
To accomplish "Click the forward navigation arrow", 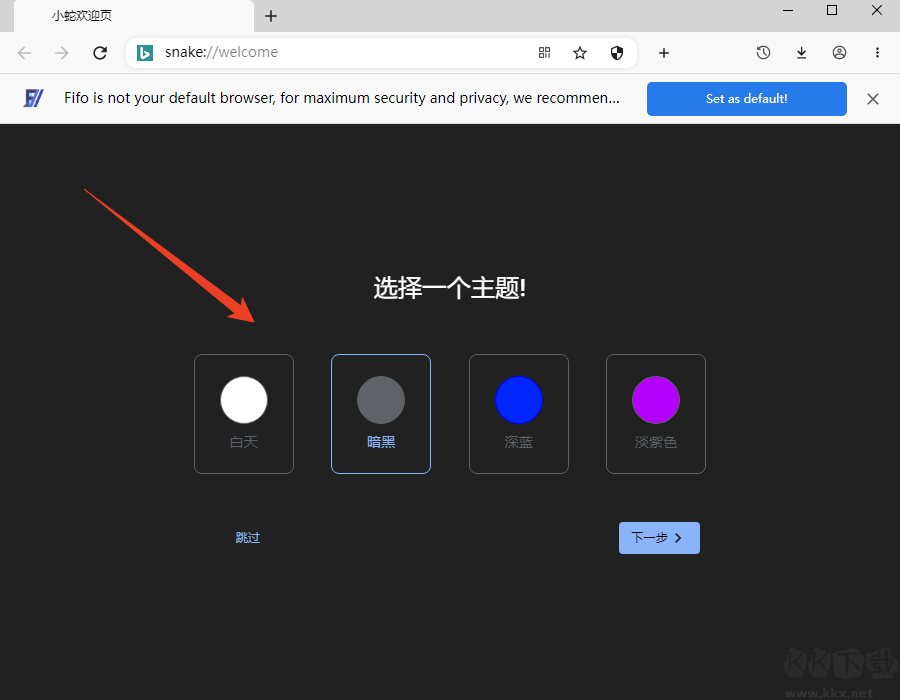I will 61,52.
